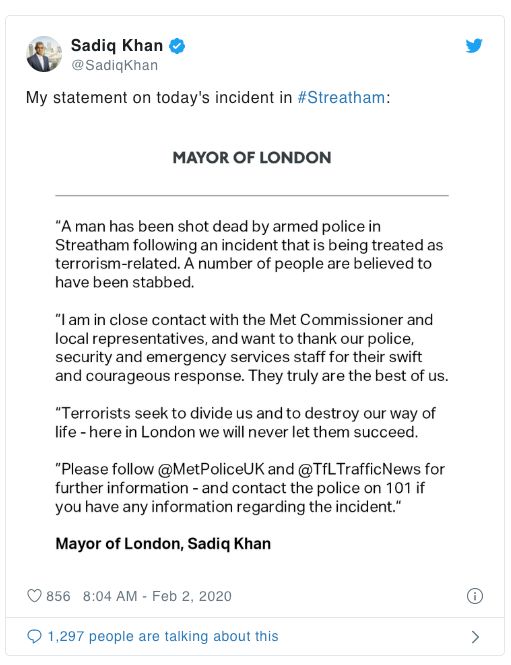Open Sadiq Khan's profile picture
Viewport: 511px width, 665px height.
pyautogui.click(x=44, y=54)
